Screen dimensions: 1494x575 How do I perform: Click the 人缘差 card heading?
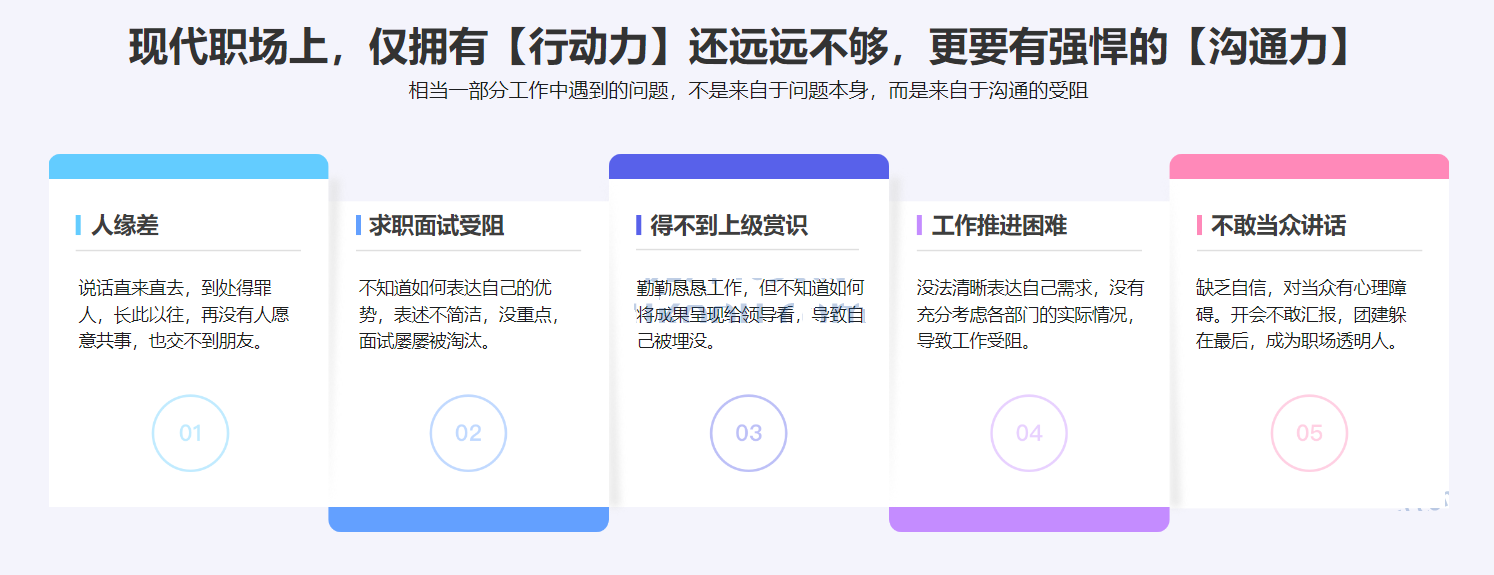125,226
